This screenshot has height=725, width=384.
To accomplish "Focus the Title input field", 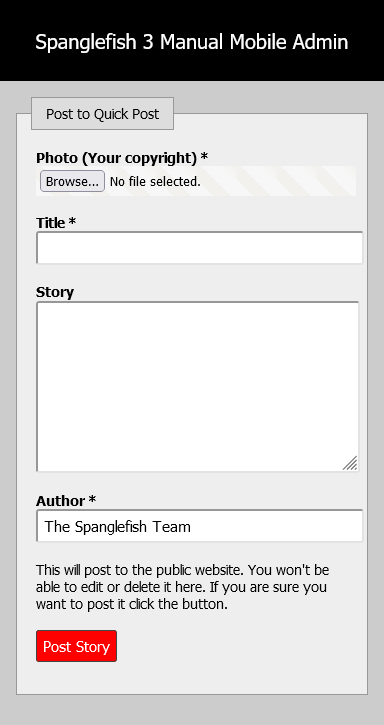I will click(x=199, y=248).
